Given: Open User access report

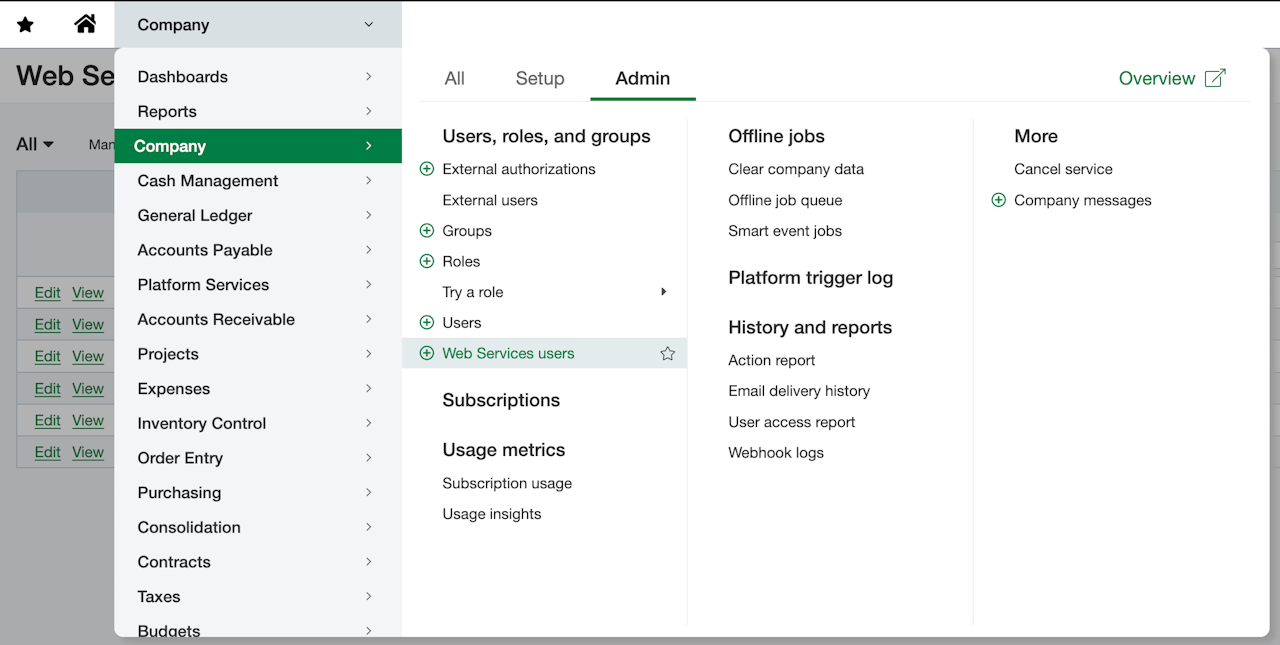Looking at the screenshot, I should [792, 422].
